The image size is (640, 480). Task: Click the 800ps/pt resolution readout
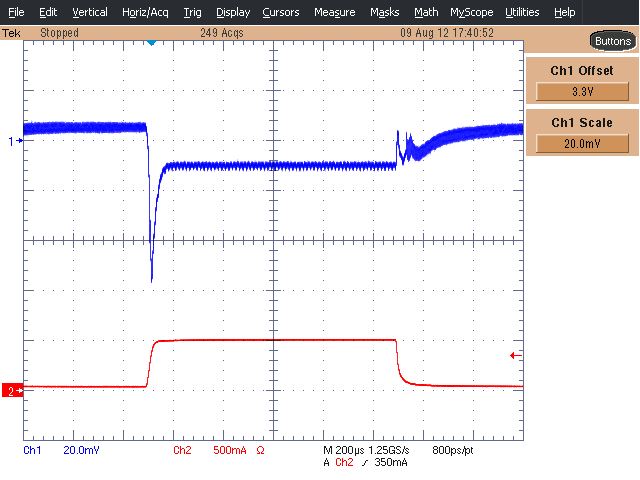pyautogui.click(x=453, y=450)
